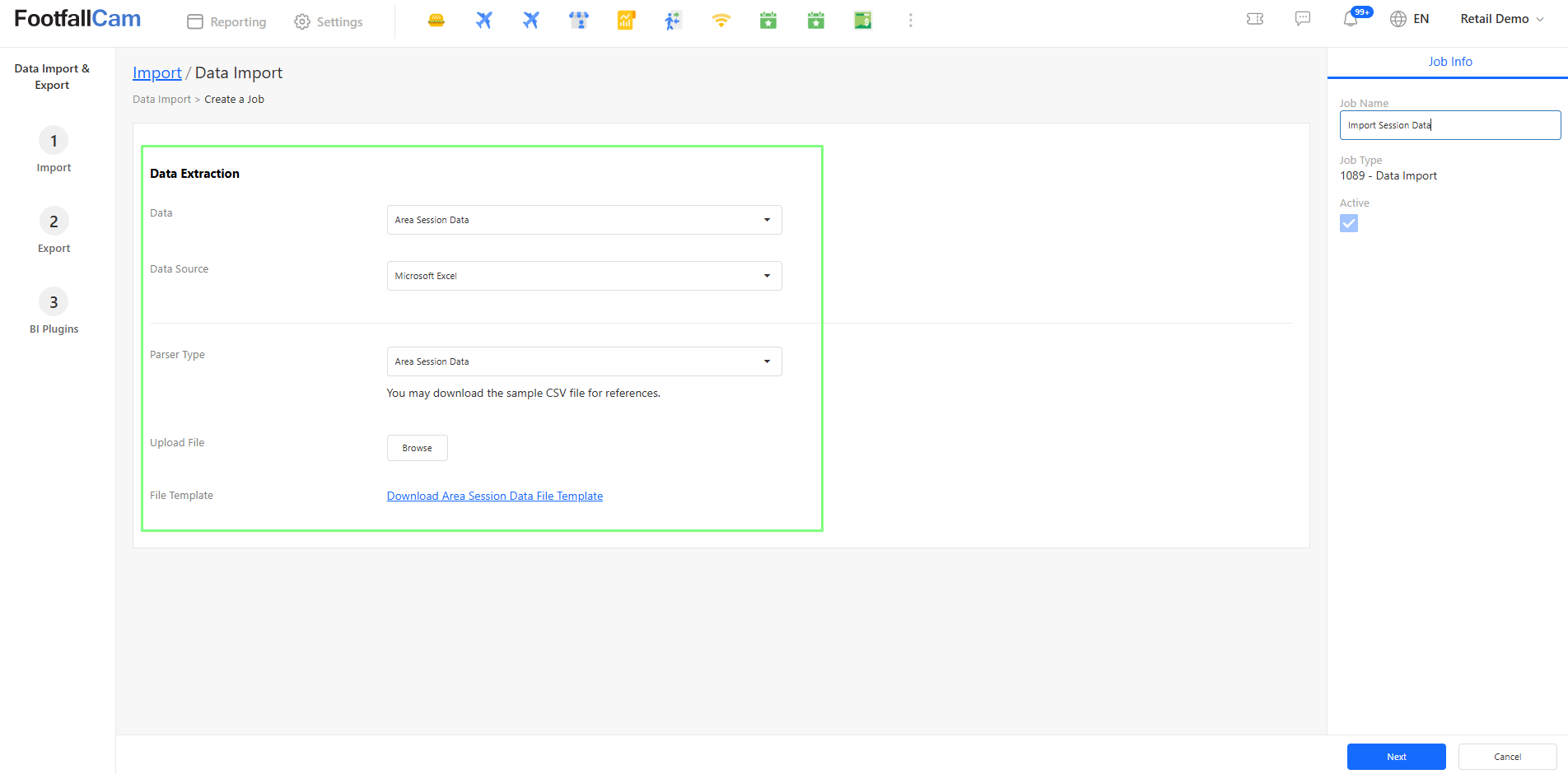Image resolution: width=1568 pixels, height=774 pixels.
Task: Open the Data dropdown showing Area Session Data
Action: (x=584, y=220)
